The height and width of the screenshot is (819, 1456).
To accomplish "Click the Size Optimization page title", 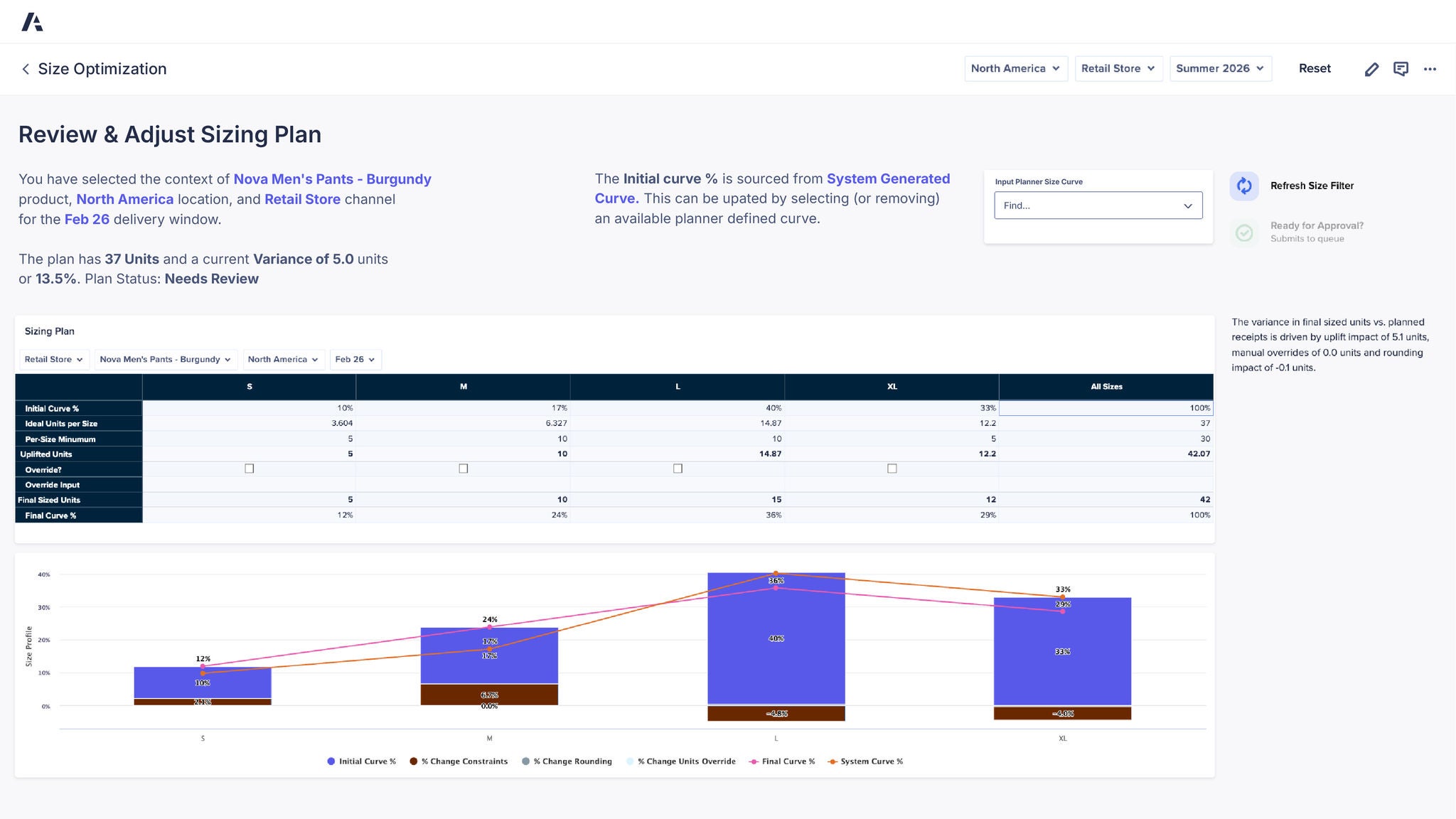I will click(102, 69).
